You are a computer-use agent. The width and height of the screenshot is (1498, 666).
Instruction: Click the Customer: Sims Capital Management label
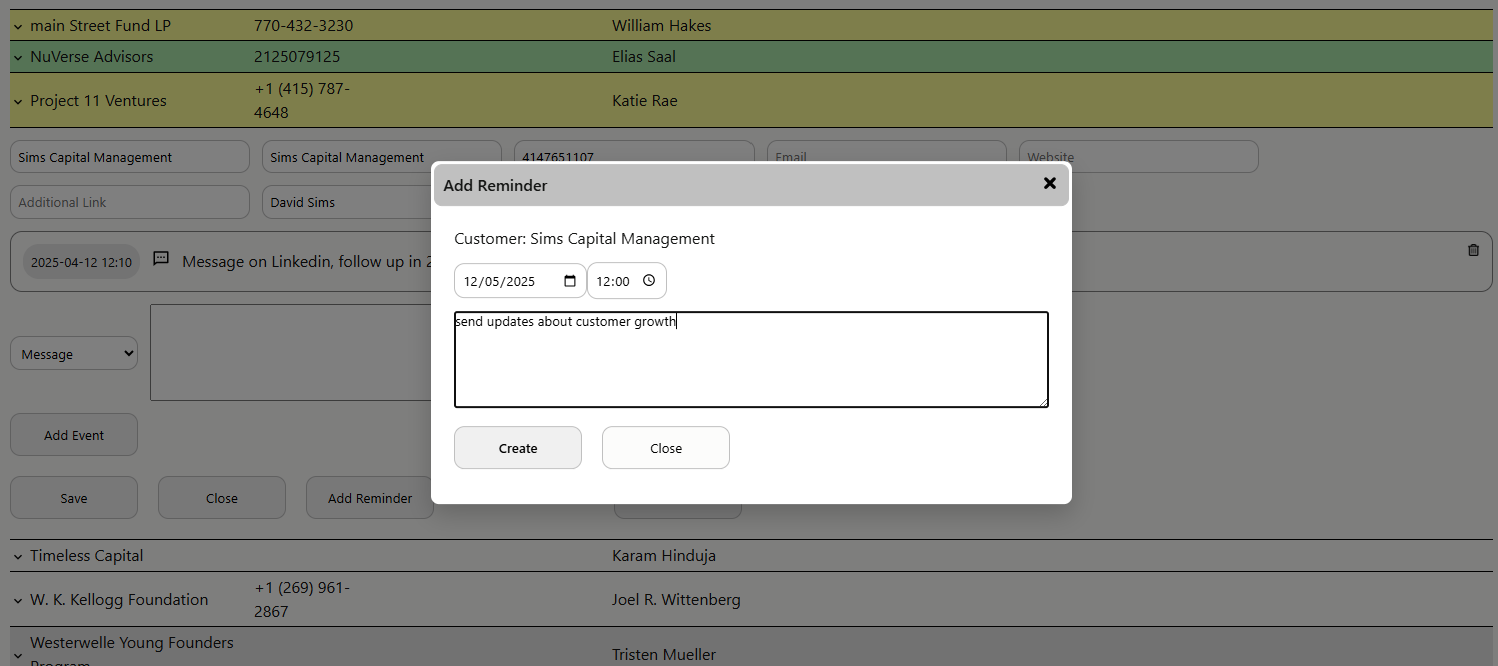[585, 239]
